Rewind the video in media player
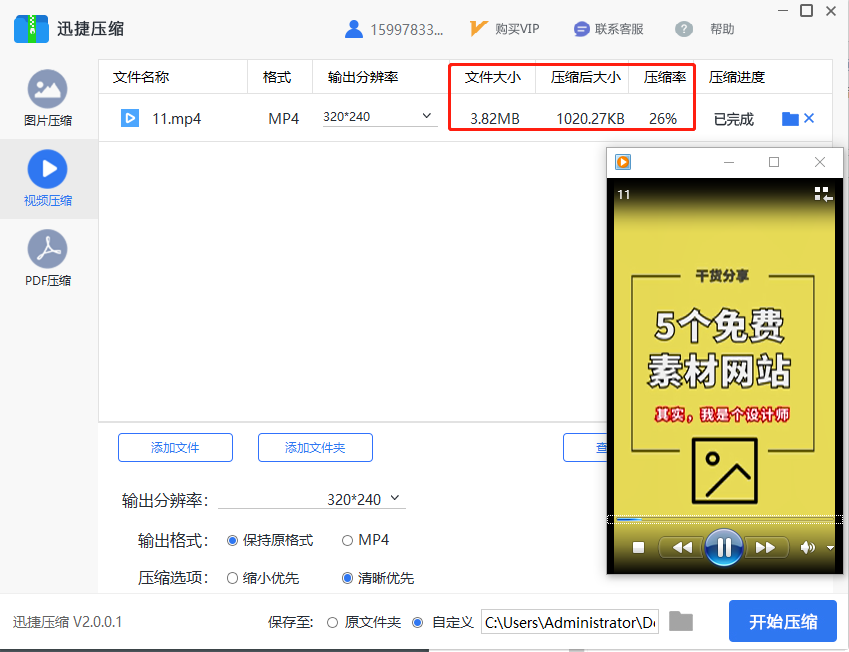Image resolution: width=849 pixels, height=652 pixels. click(x=681, y=547)
